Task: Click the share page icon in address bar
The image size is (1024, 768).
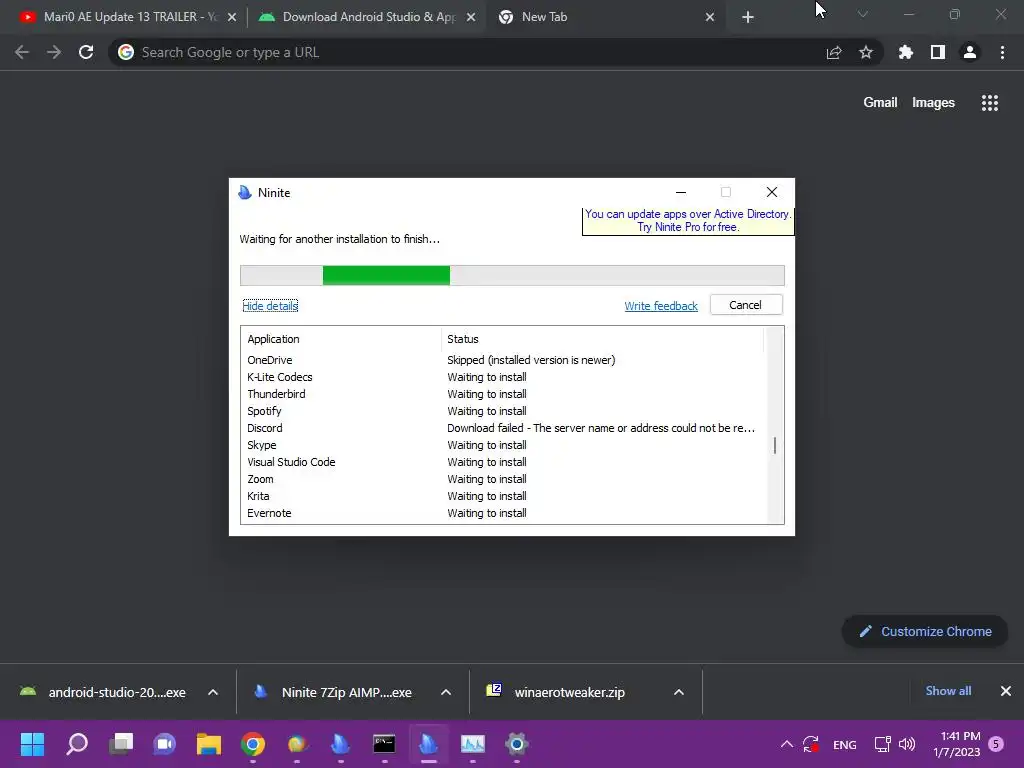Action: coord(834,53)
